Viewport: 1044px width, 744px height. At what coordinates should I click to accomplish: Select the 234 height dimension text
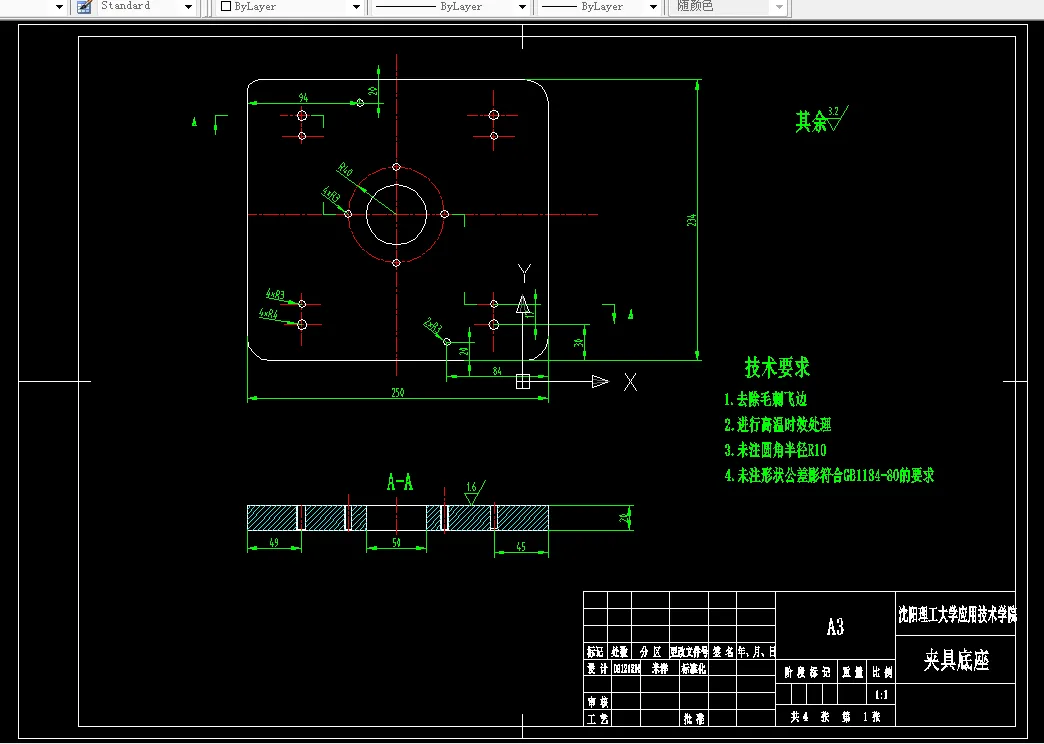coord(692,220)
